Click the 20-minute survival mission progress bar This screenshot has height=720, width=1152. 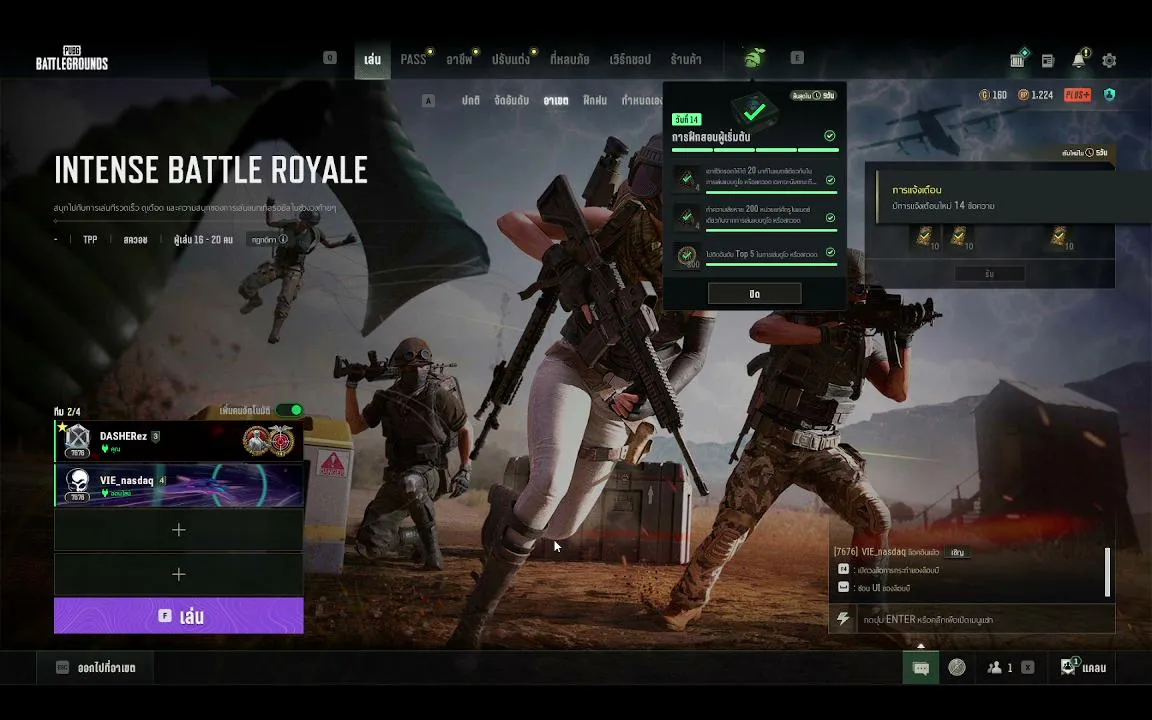click(771, 193)
